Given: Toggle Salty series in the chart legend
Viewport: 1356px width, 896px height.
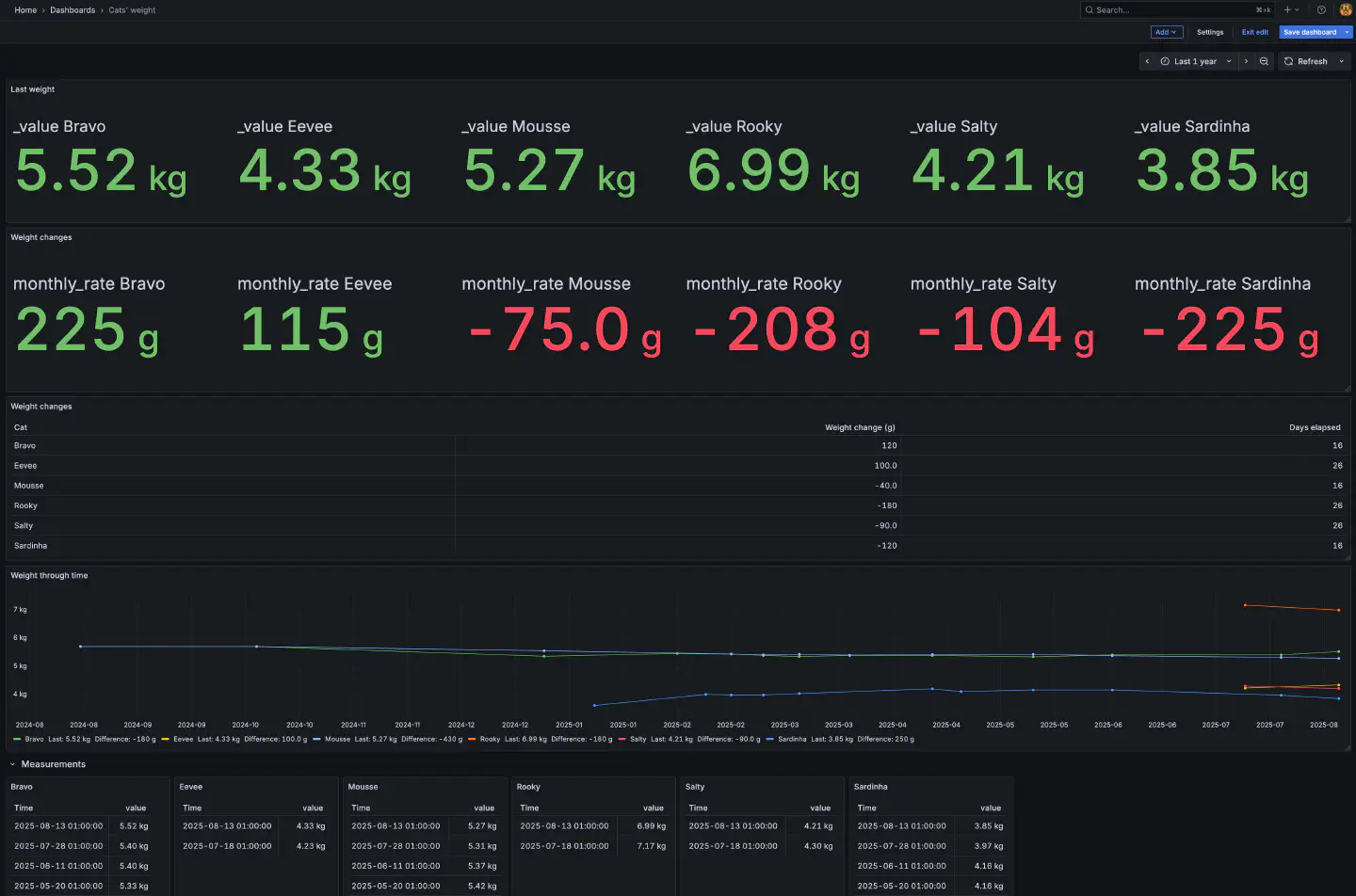Looking at the screenshot, I should click(638, 739).
